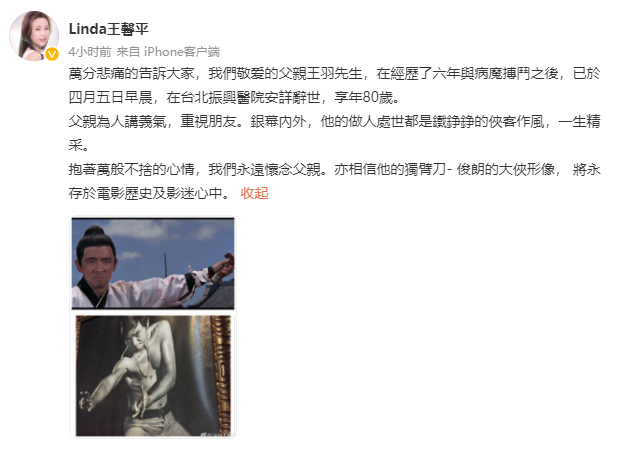Click the line starting 父親為人講義氣

point(334,121)
